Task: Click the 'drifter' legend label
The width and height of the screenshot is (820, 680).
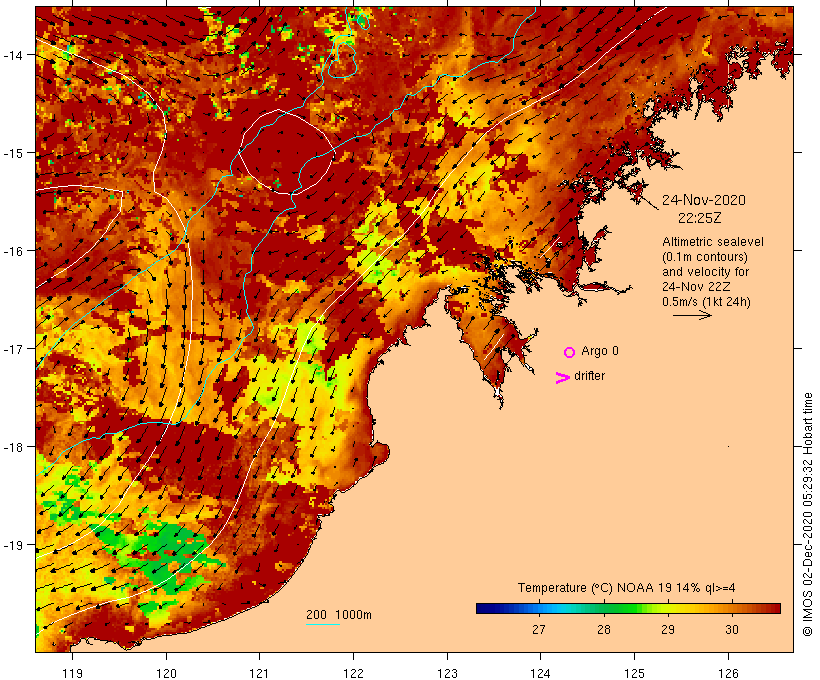Action: (589, 376)
